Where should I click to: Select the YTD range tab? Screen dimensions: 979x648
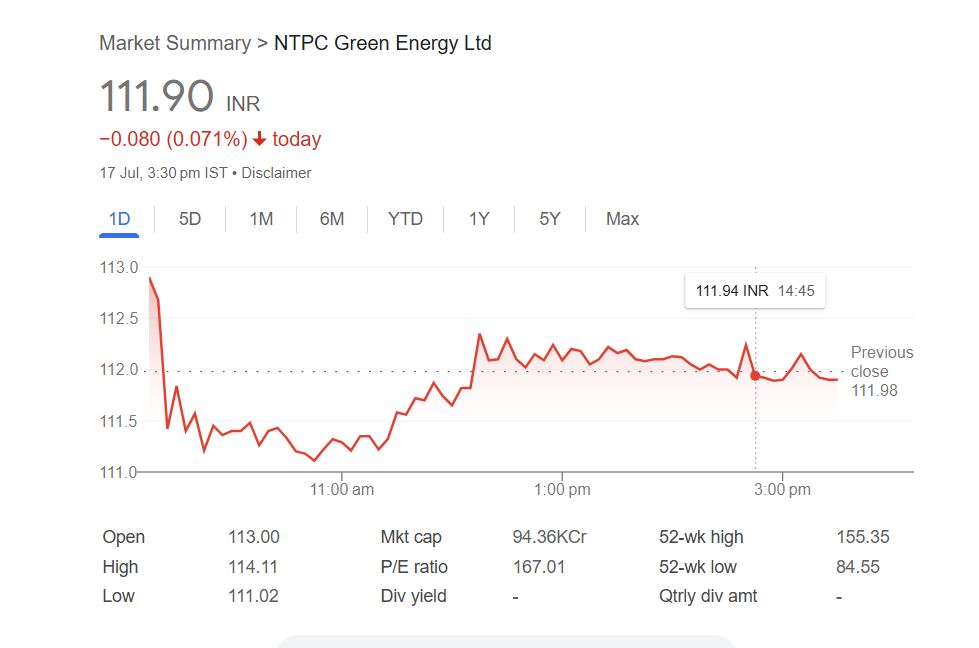[405, 219]
